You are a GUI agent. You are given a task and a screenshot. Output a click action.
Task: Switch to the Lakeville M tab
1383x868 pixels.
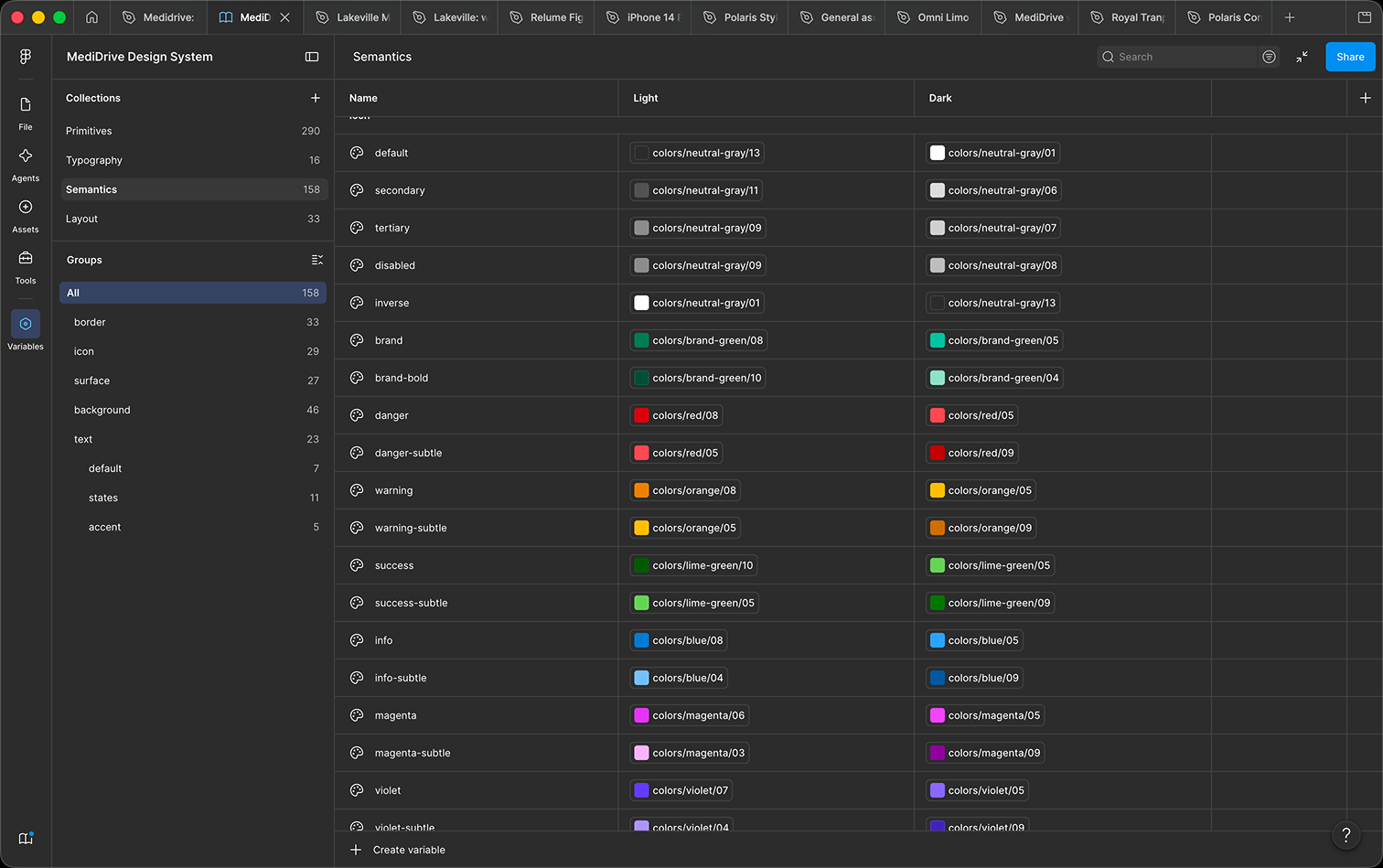tap(352, 17)
